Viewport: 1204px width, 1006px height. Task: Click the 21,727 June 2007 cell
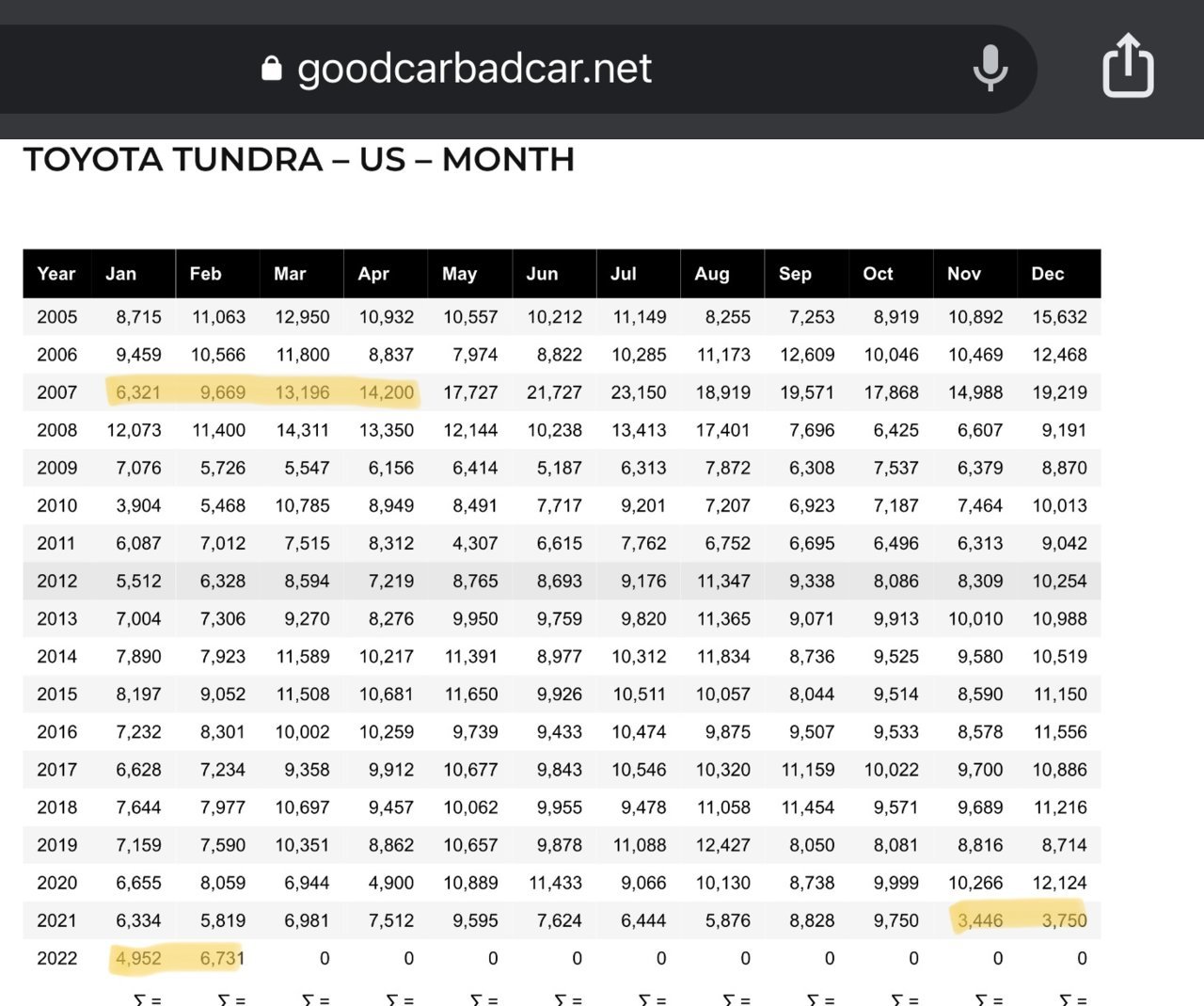point(554,392)
